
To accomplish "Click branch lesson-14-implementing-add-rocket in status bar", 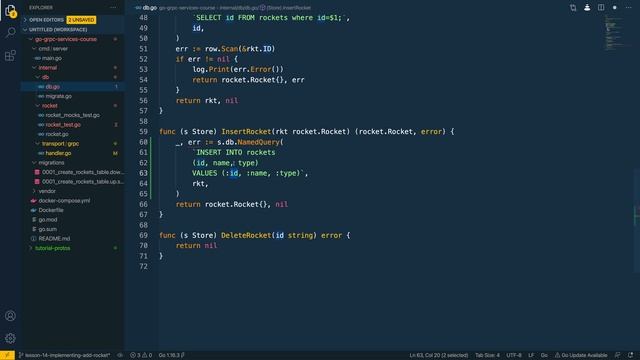I will click(65, 355).
